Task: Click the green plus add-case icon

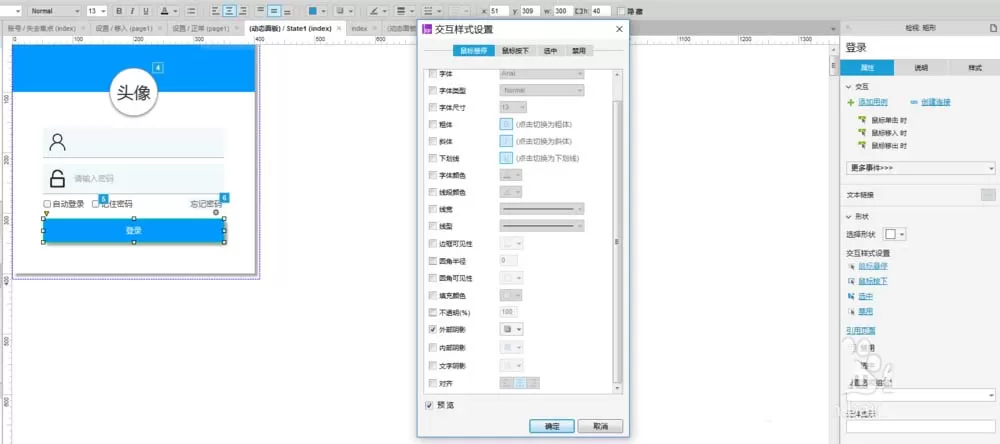Action: (x=850, y=102)
